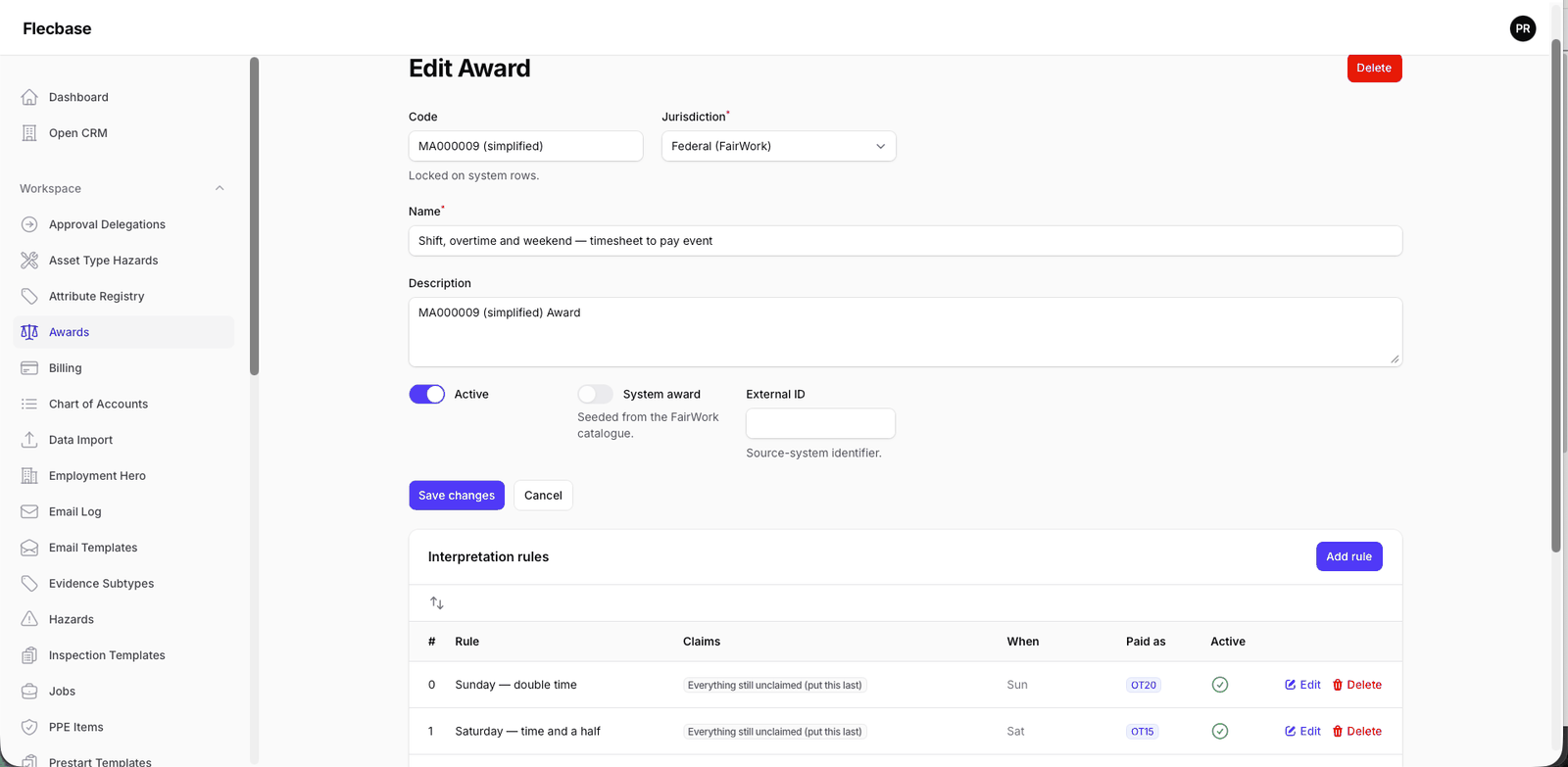Click the Cancel button
The width and height of the screenshot is (1568, 767).
coord(543,496)
